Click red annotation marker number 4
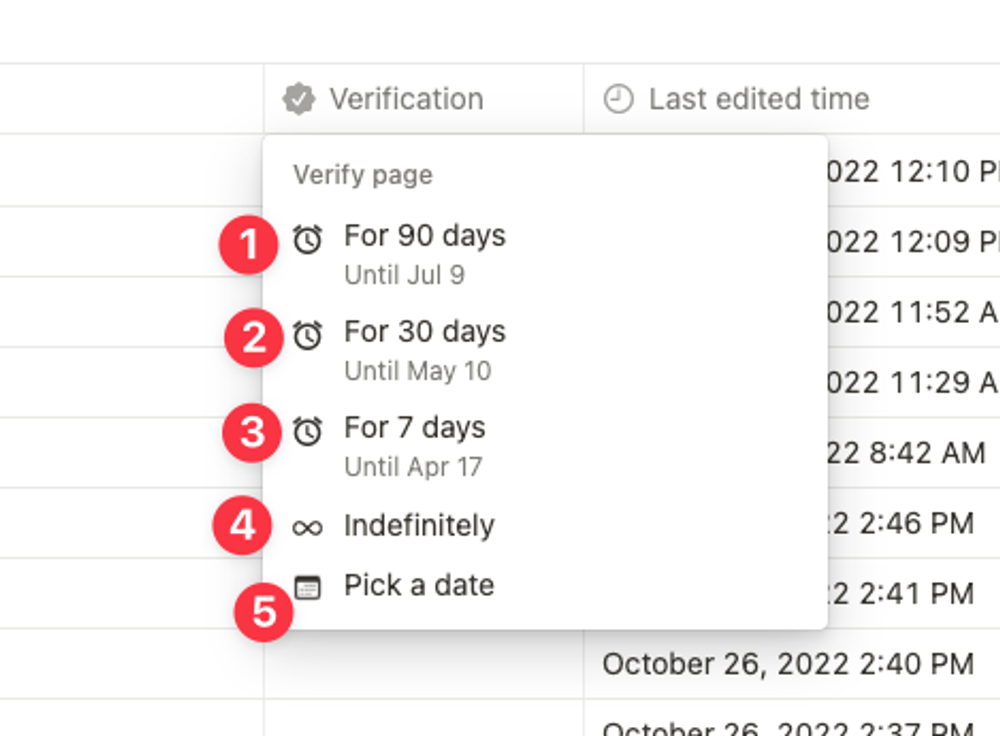The image size is (1000, 736). [242, 525]
